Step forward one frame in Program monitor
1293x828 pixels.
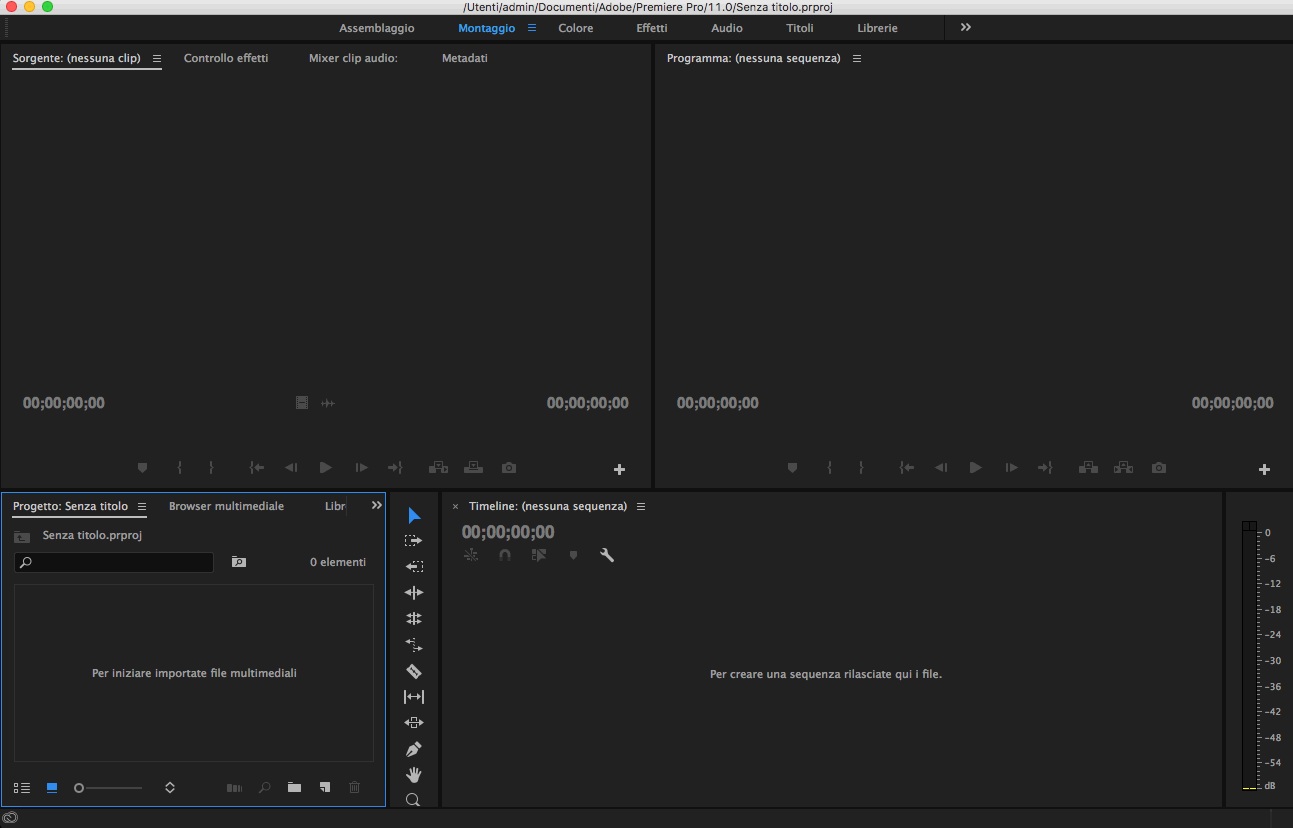click(1012, 467)
